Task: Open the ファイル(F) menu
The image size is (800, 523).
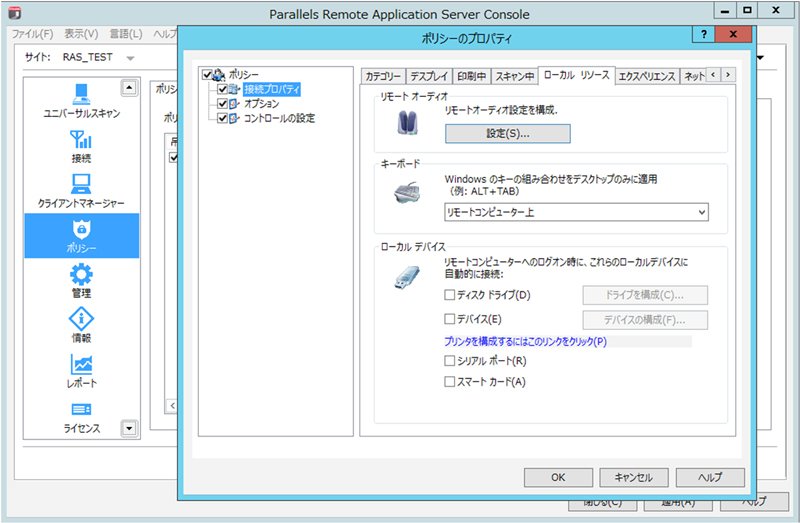Action: (x=32, y=34)
